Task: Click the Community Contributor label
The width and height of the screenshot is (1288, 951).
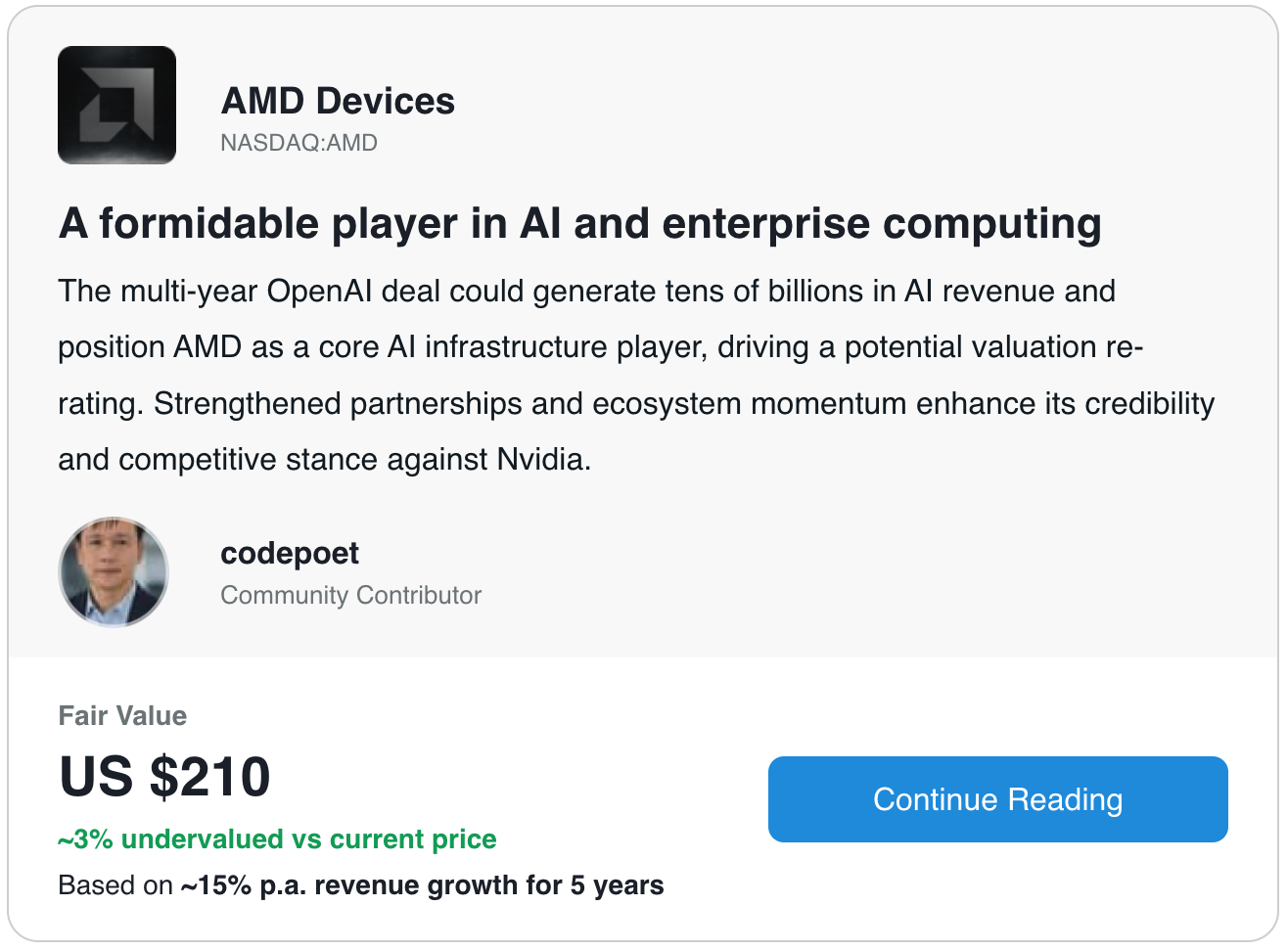Action: pyautogui.click(x=350, y=595)
